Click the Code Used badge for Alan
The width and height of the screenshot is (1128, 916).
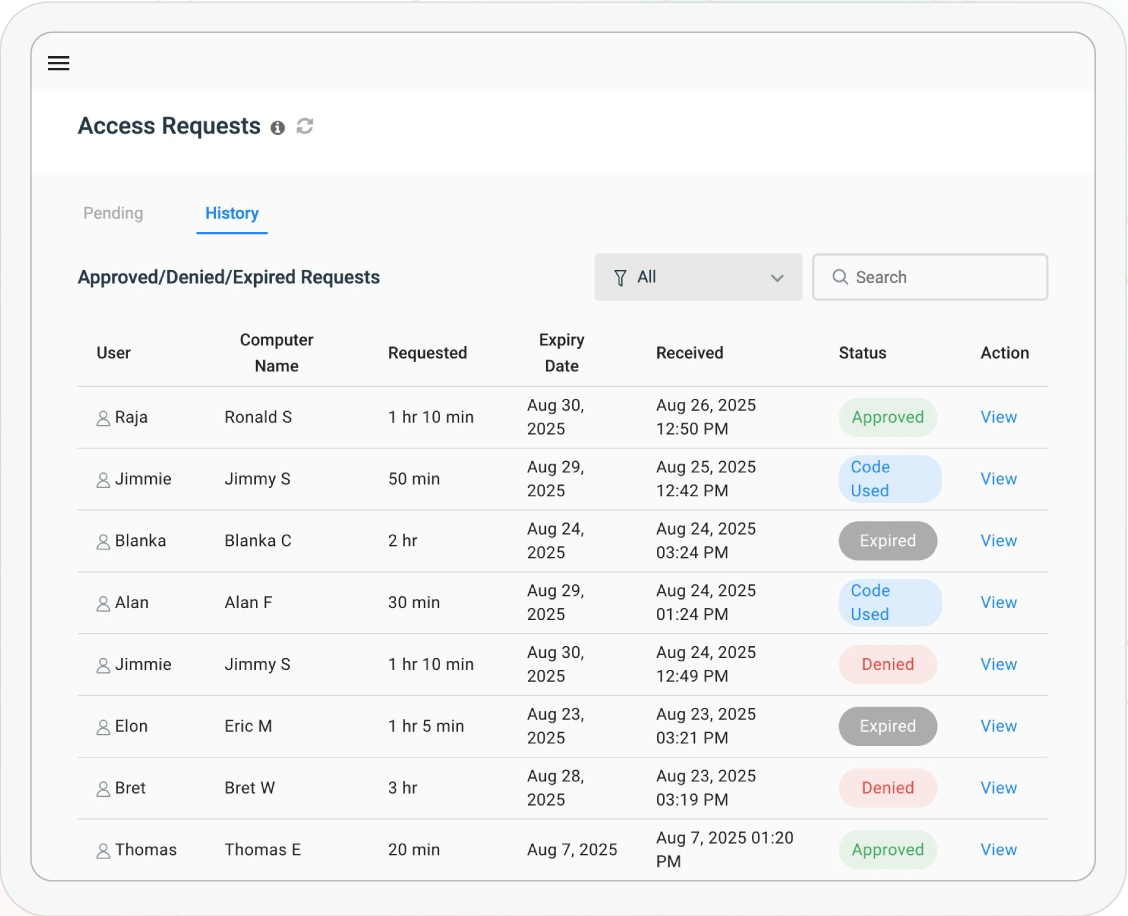889,603
